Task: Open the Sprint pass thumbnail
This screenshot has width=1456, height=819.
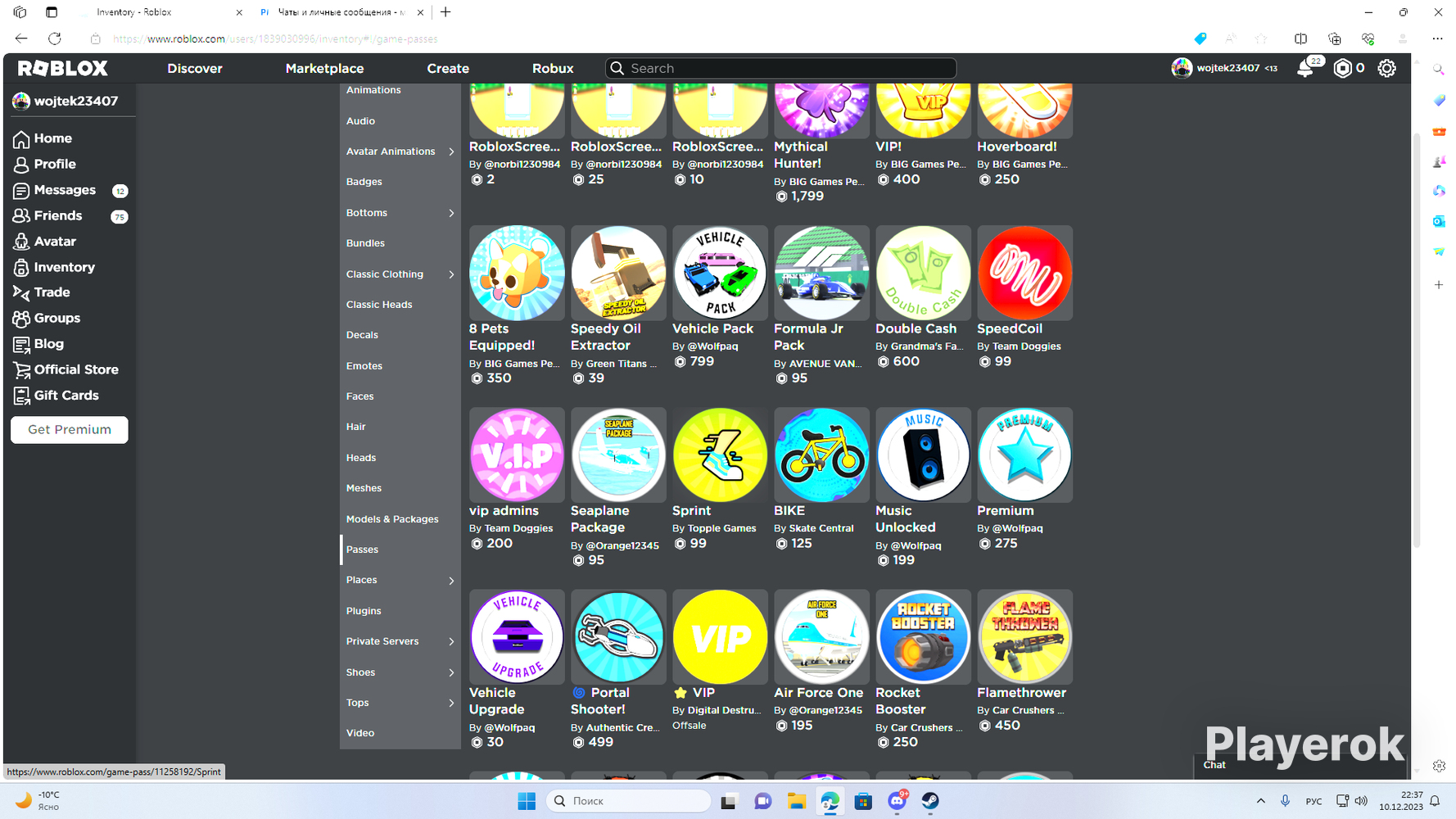Action: (720, 455)
